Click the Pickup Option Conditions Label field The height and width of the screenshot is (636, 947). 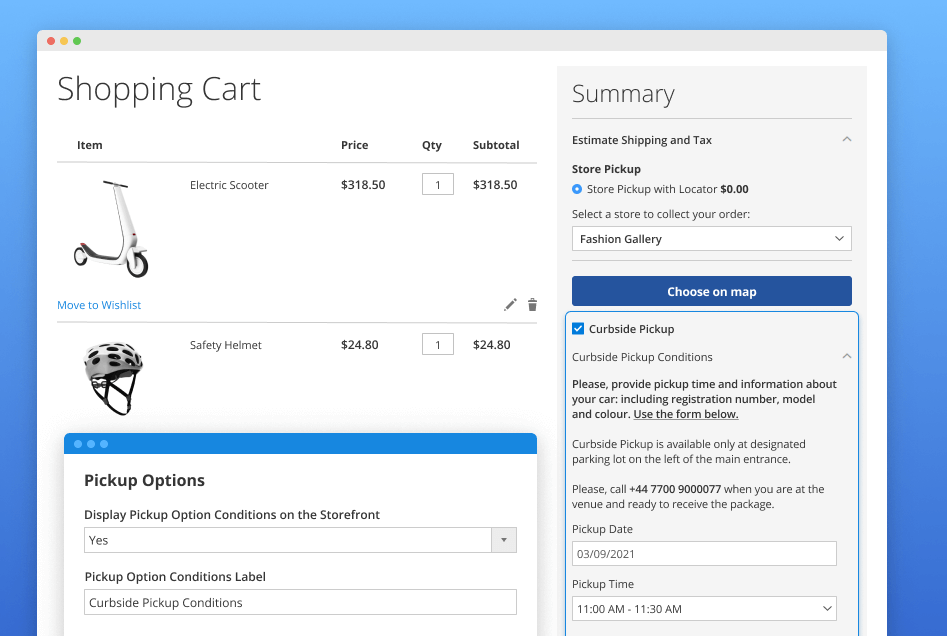(300, 602)
